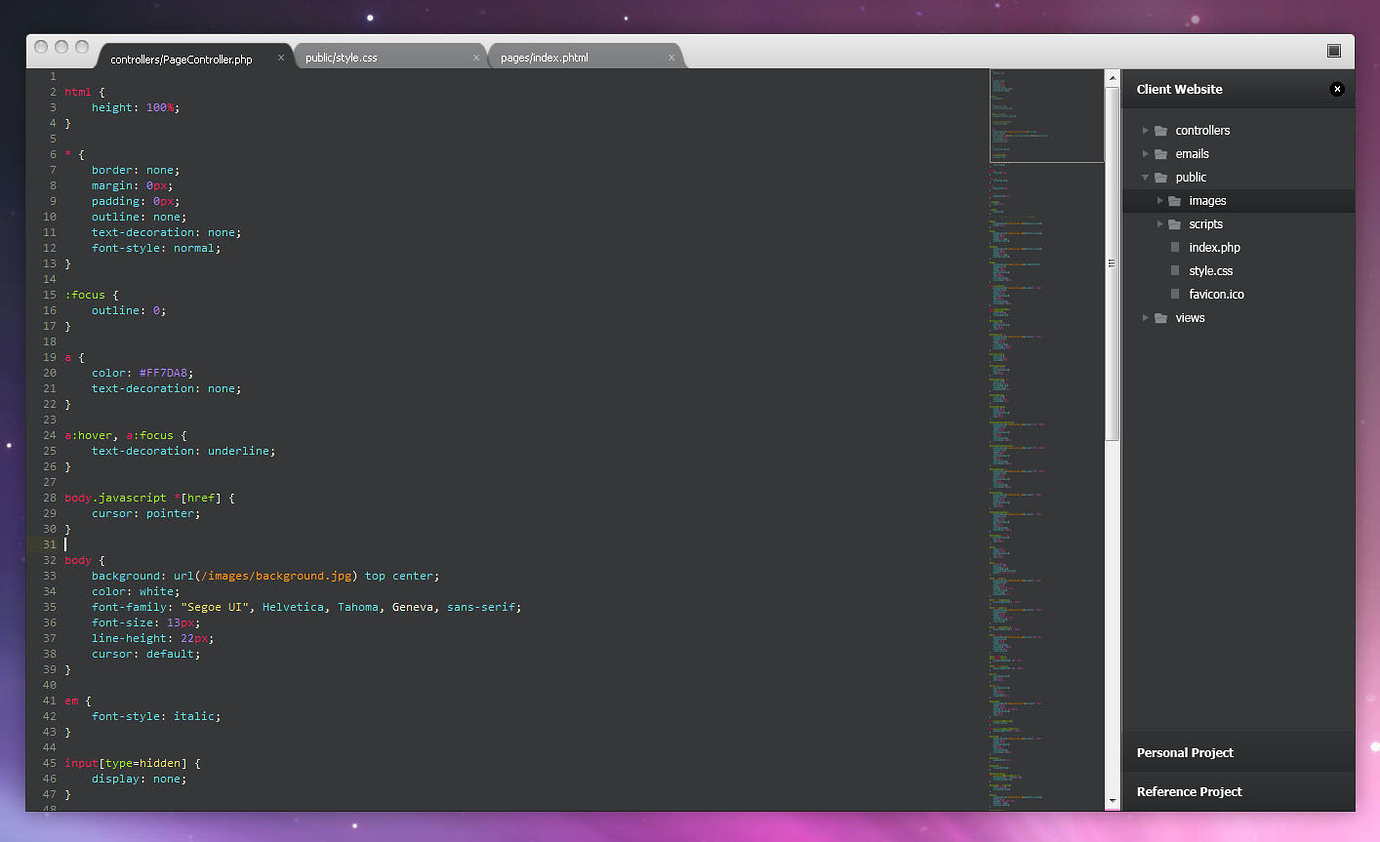Select the favicon.ico file icon
1380x842 pixels.
(1175, 294)
